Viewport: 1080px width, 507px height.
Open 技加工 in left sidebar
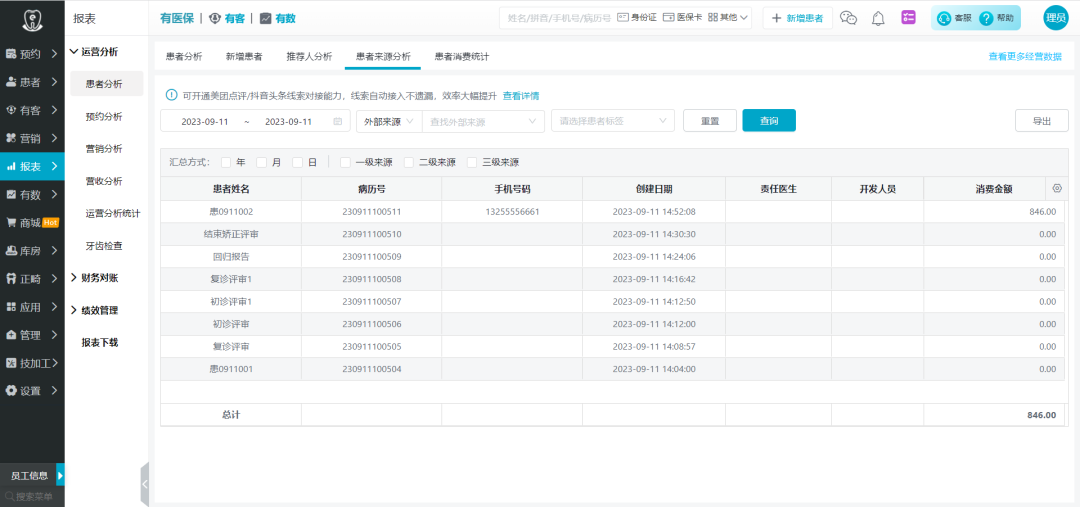coord(32,363)
